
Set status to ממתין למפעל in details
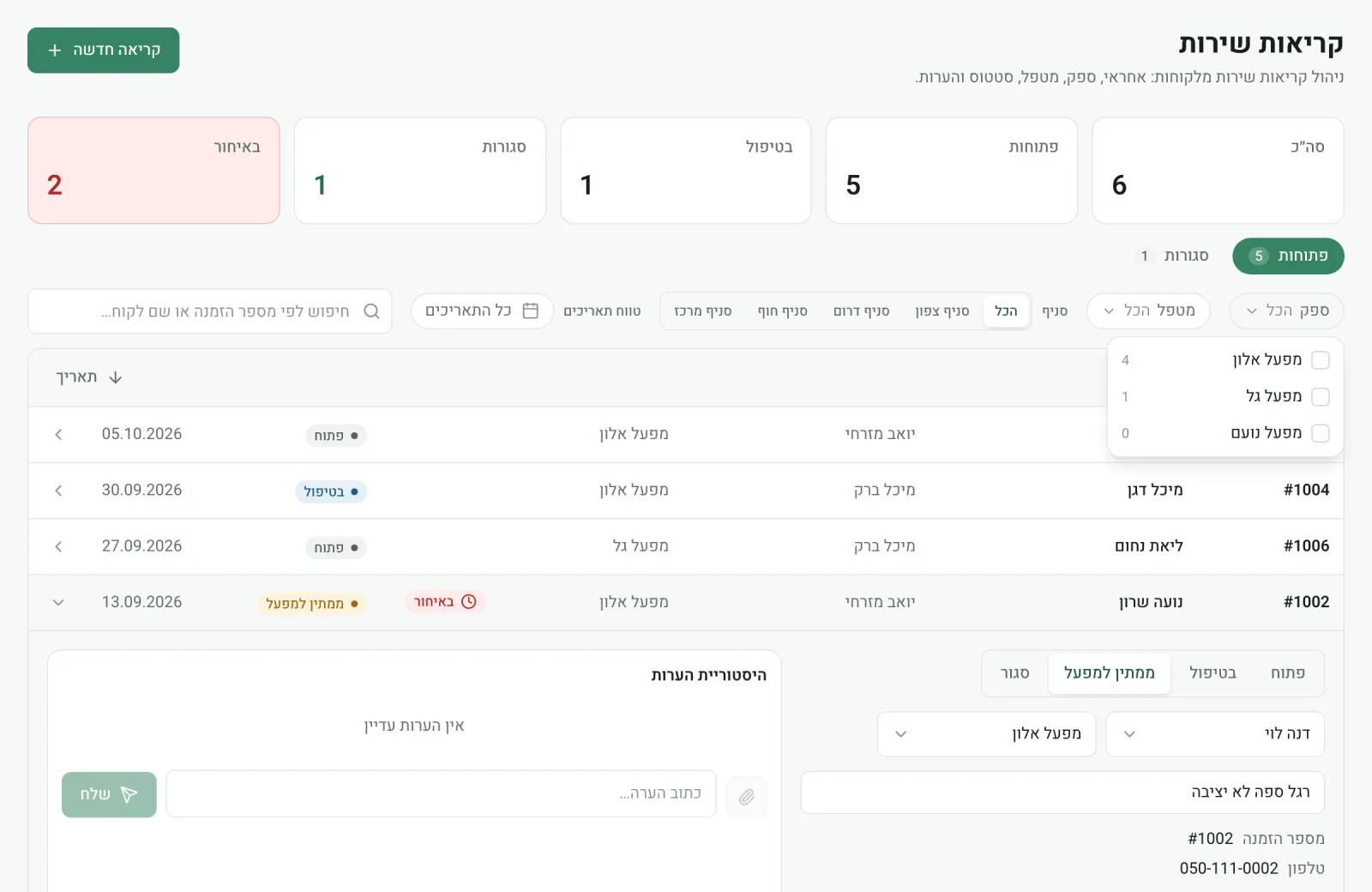(1109, 673)
